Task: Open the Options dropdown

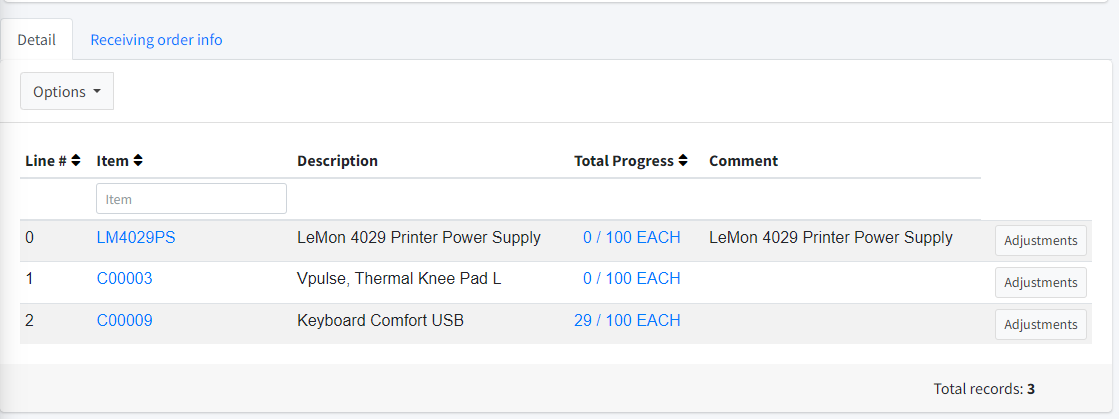Action: 67,91
